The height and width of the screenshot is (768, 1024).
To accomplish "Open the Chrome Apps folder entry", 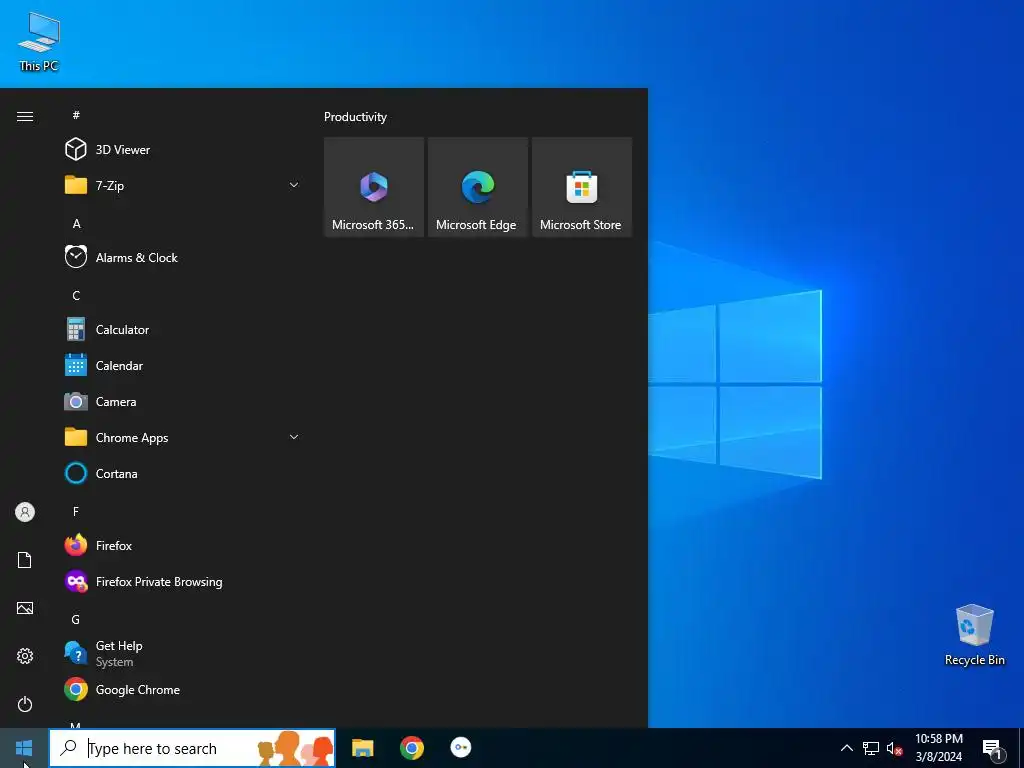I will click(x=183, y=438).
